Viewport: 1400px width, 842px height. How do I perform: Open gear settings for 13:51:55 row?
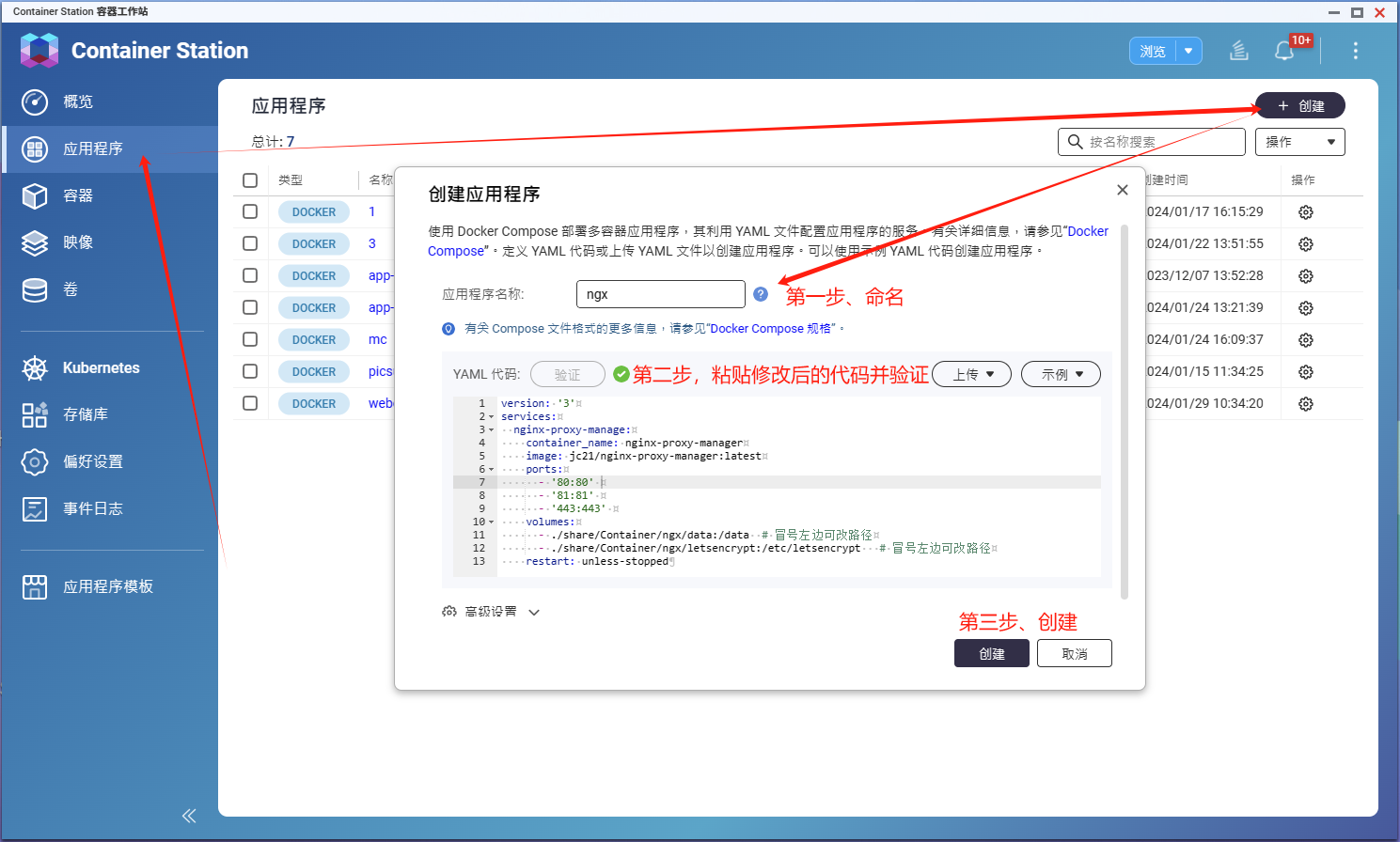1306,244
